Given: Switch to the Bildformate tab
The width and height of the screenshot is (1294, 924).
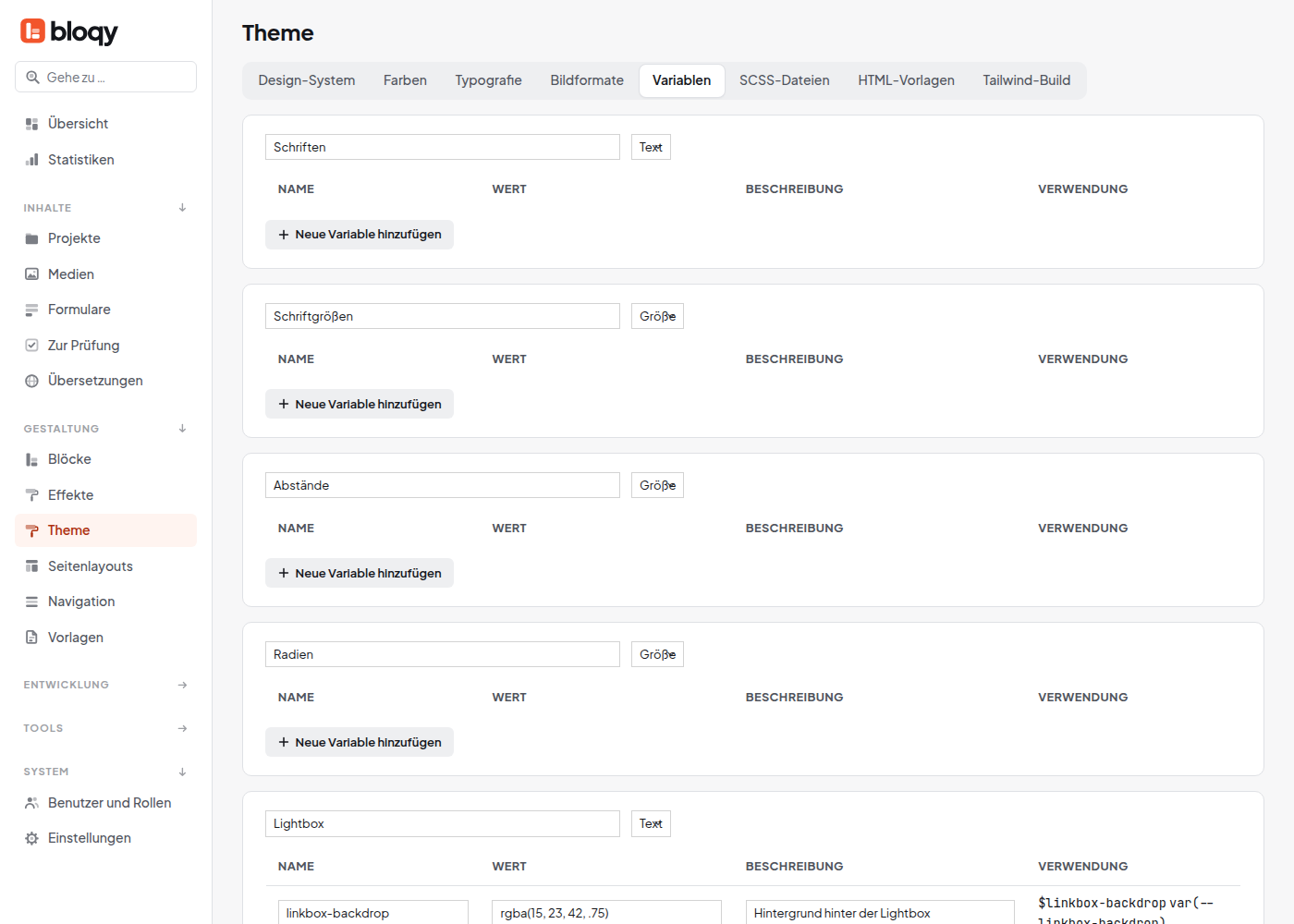Looking at the screenshot, I should coord(587,80).
